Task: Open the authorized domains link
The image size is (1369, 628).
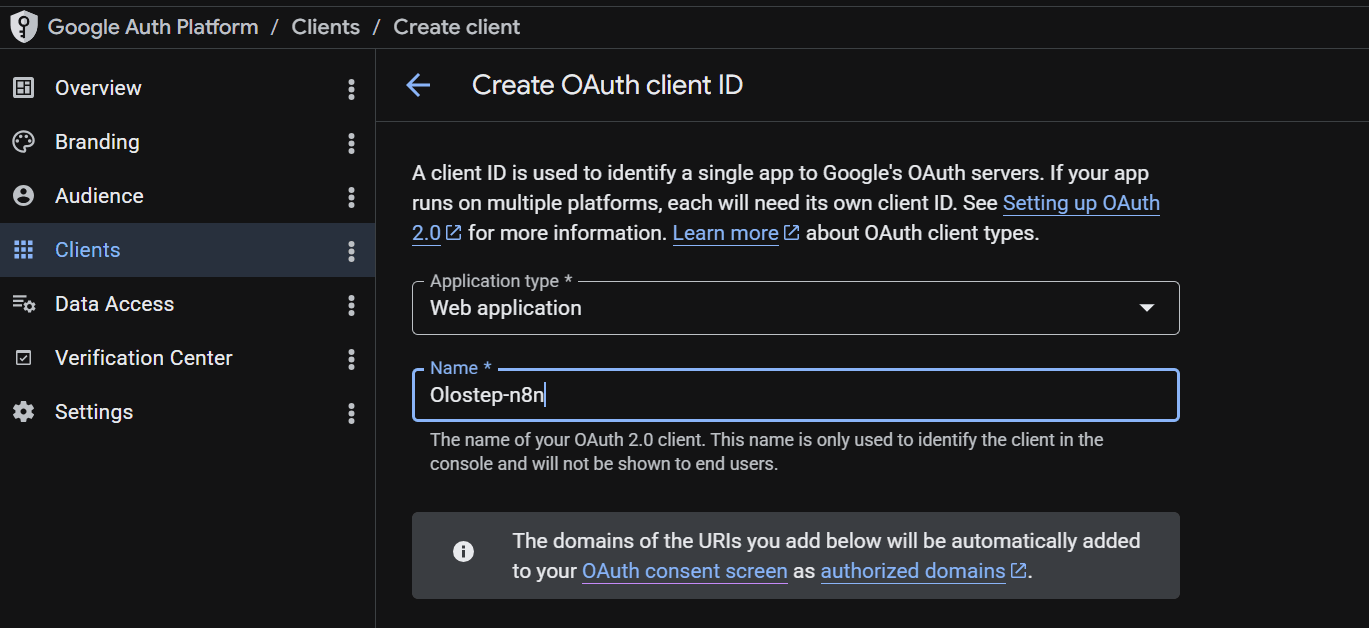Action: pyautogui.click(x=913, y=571)
